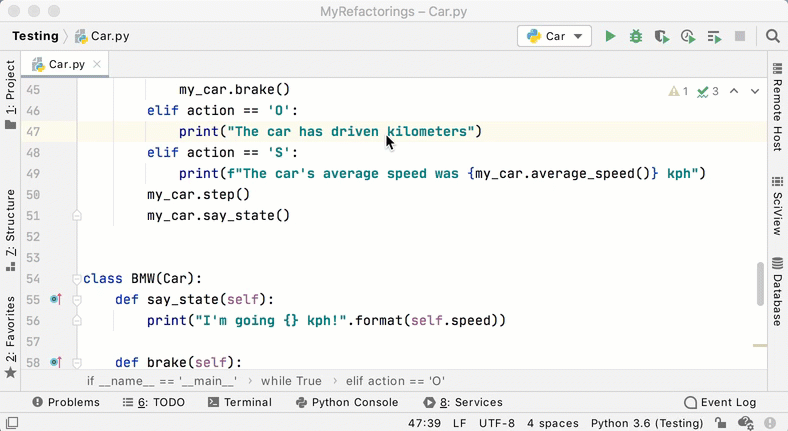Open the Python 3.6 (Testing) interpreter selector

coord(645,424)
